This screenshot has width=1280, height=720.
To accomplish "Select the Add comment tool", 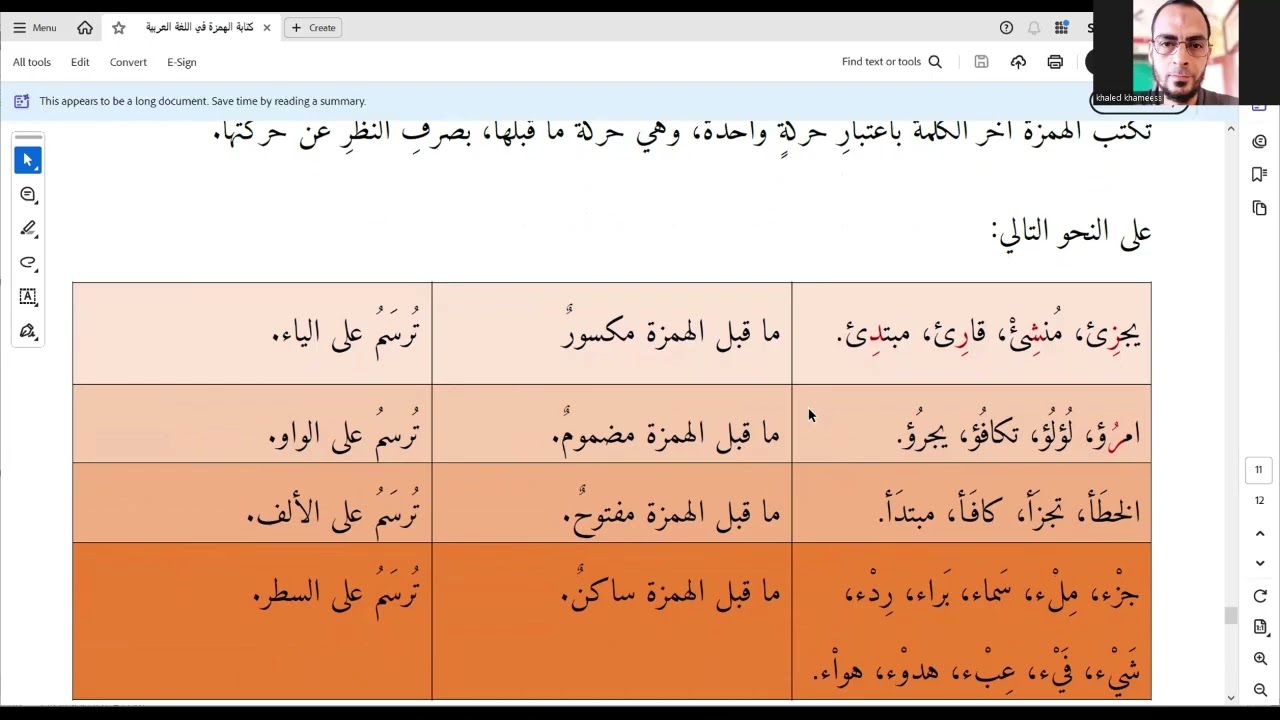I will (x=28, y=194).
